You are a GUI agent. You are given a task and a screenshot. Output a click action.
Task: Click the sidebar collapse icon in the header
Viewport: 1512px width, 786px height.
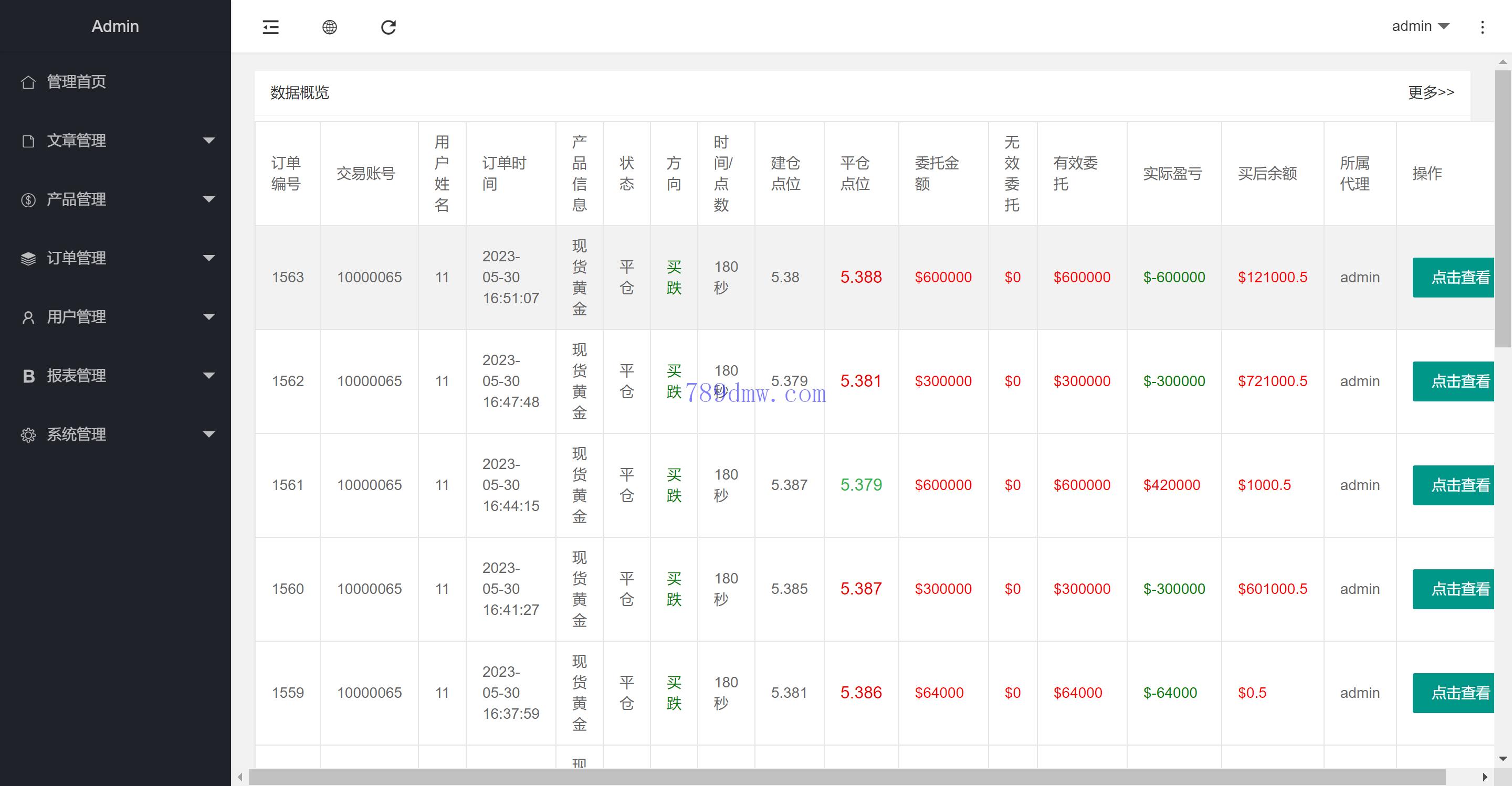tap(270, 27)
